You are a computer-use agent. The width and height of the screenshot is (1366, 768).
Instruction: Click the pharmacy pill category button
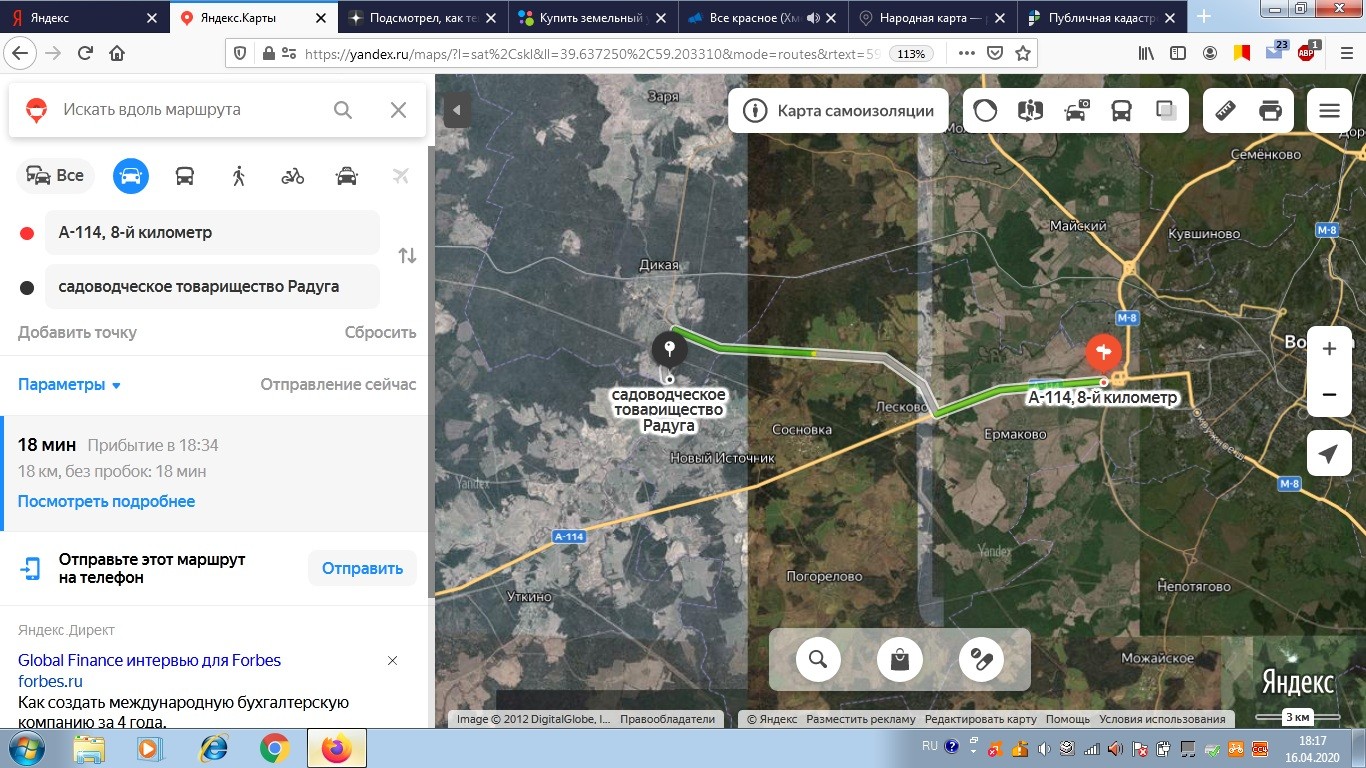980,659
